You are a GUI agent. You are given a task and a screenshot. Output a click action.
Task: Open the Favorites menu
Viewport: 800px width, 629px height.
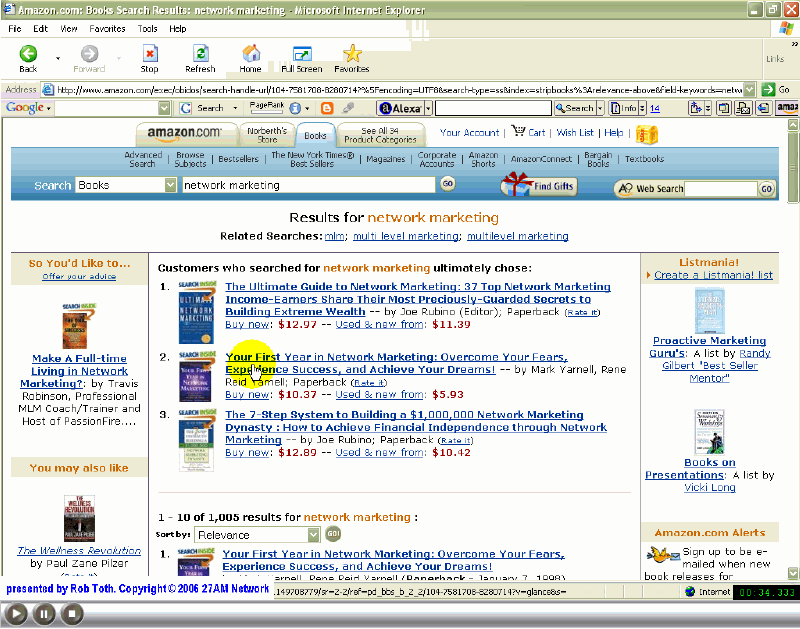click(x=107, y=29)
